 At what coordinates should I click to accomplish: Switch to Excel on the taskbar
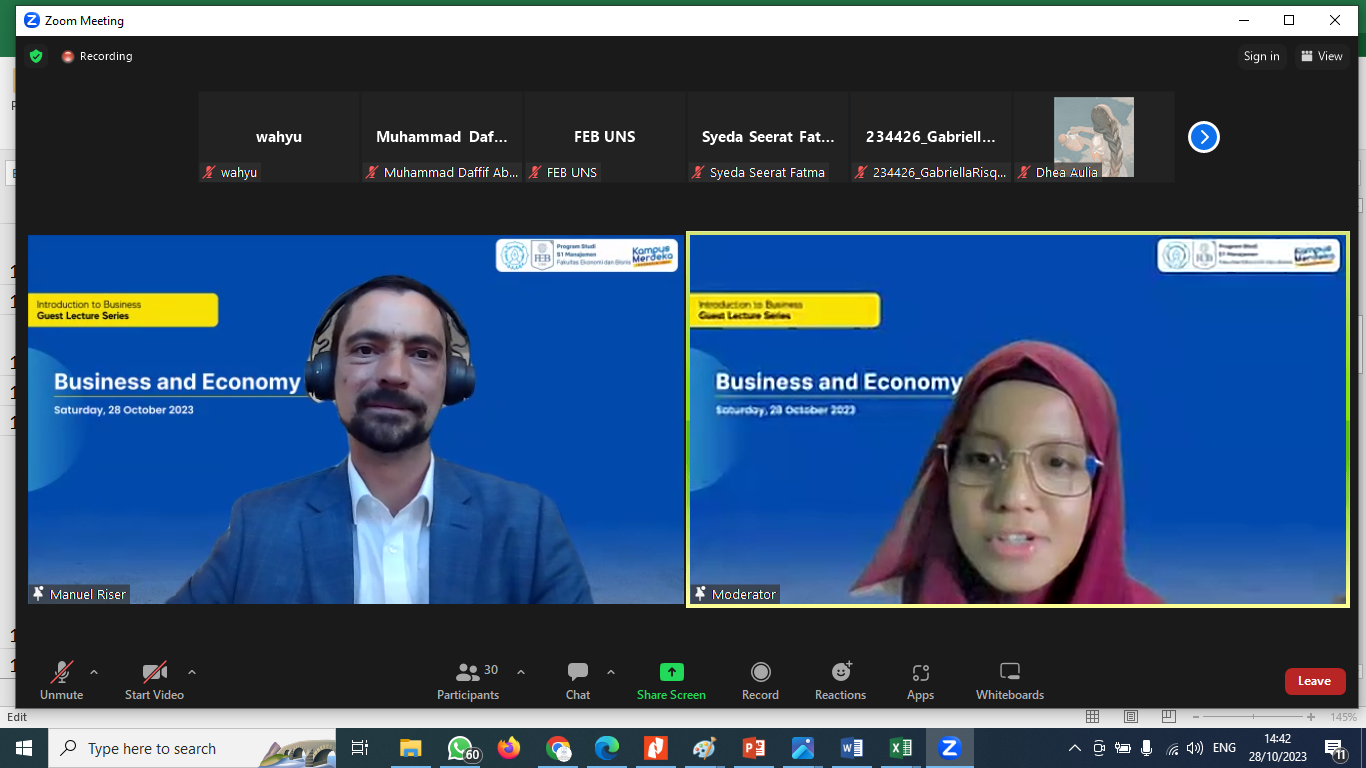(901, 748)
